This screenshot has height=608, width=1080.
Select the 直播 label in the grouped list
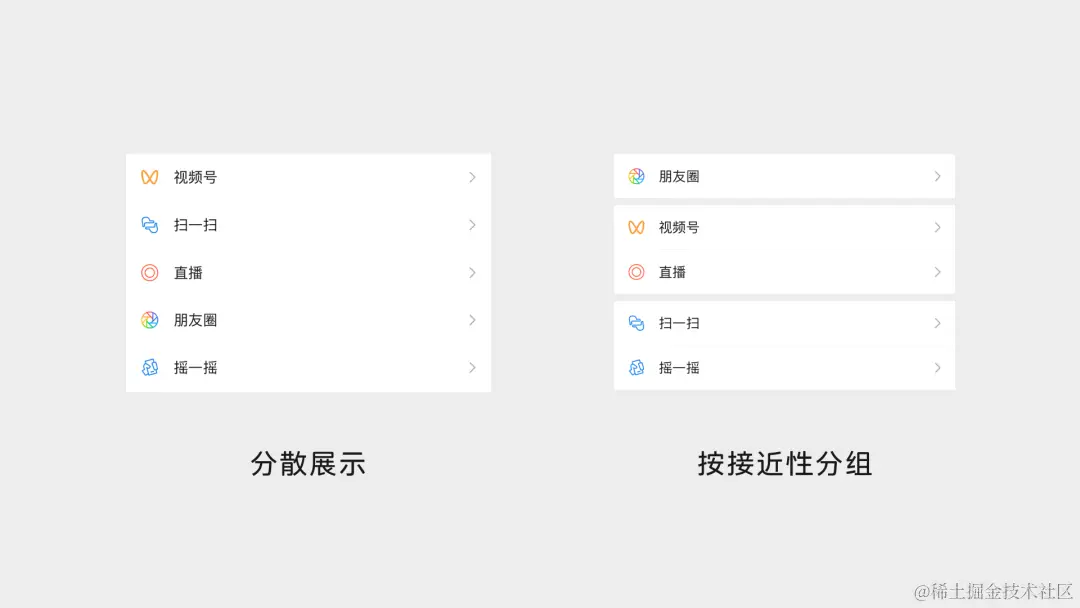pyautogui.click(x=672, y=272)
